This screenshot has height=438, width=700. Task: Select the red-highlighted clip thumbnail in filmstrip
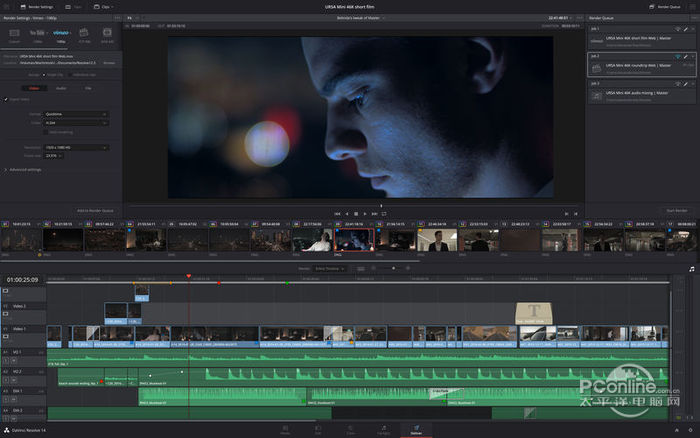pos(355,239)
